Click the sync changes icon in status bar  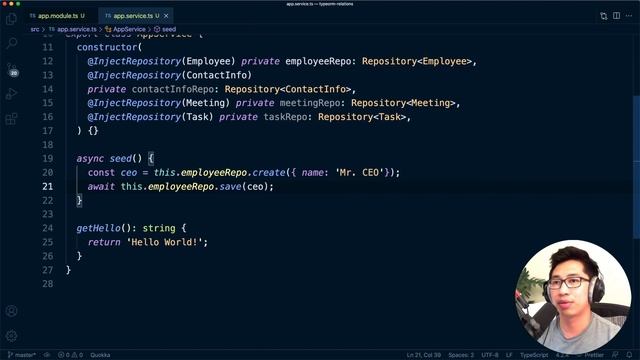(47, 355)
